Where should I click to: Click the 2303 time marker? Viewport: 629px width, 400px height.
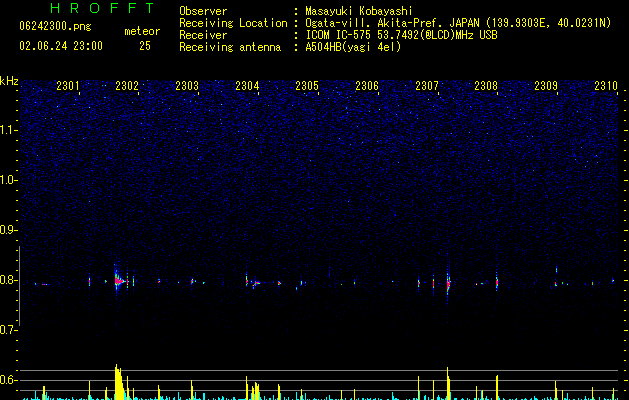pyautogui.click(x=187, y=85)
